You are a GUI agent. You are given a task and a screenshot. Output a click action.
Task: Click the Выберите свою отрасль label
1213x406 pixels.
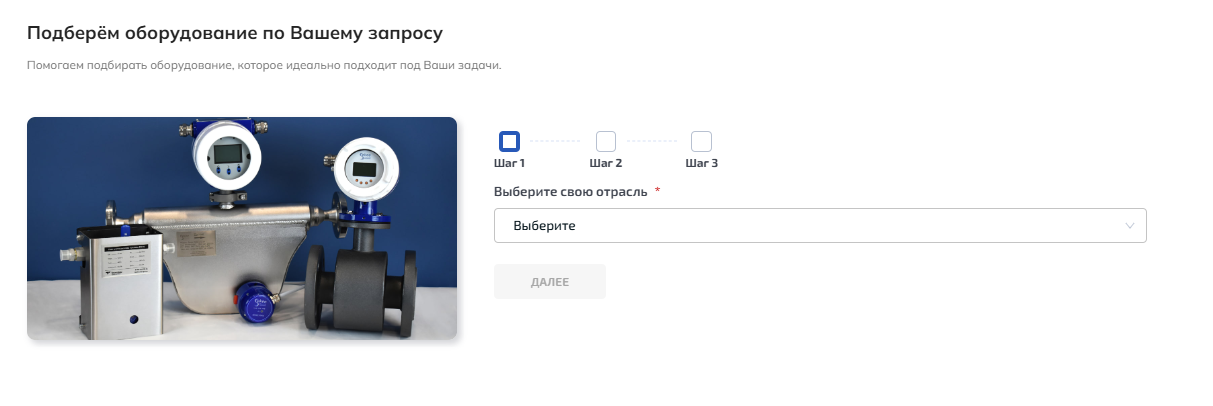click(570, 191)
